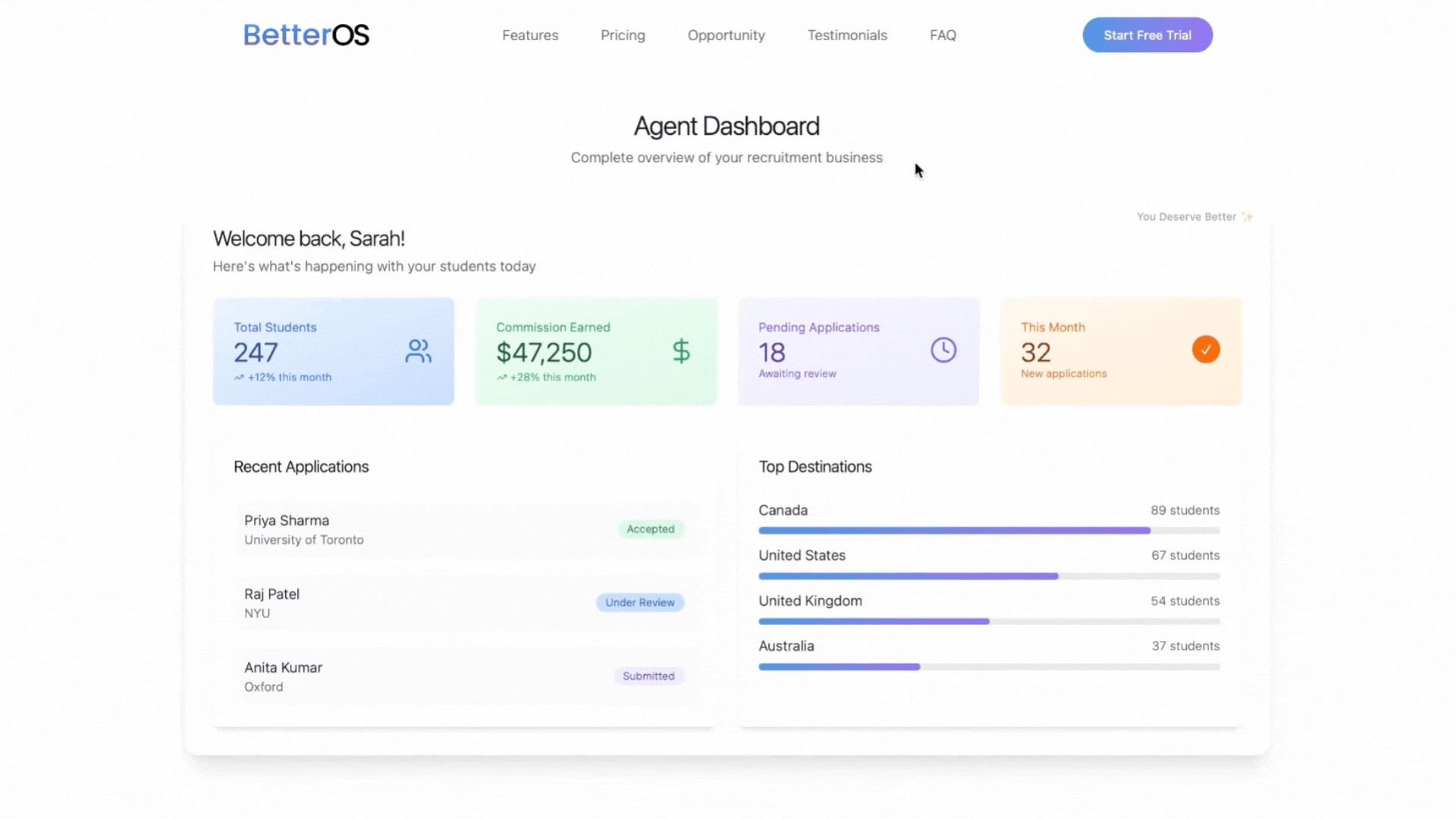Screen dimensions: 1456x819
Task: Open the FAQ link
Action: (943, 36)
